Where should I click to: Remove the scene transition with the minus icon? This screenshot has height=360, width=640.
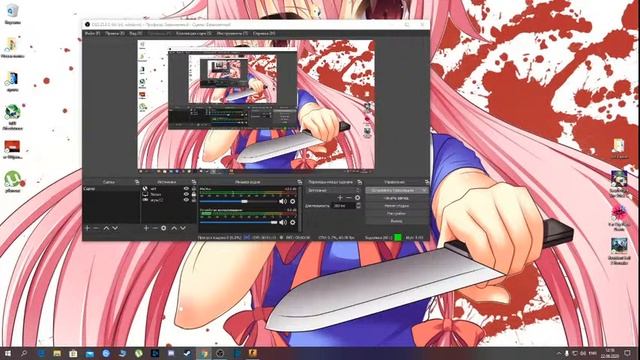(349, 198)
